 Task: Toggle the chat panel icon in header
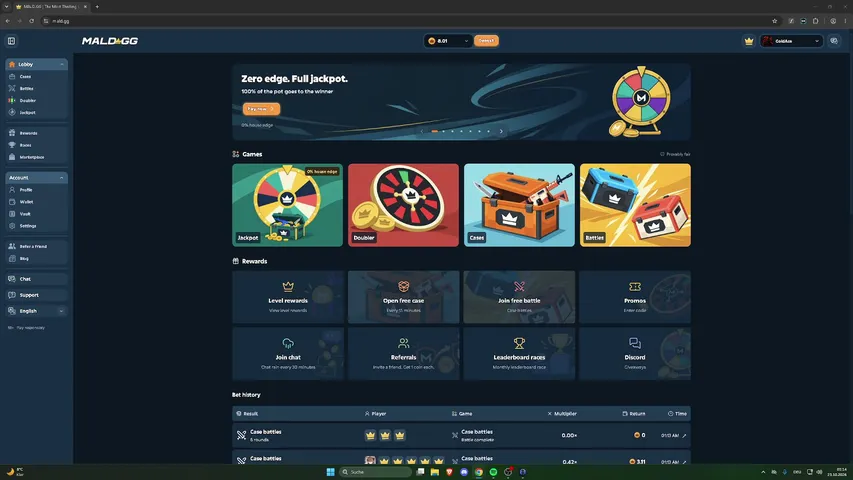pyautogui.click(x=834, y=41)
